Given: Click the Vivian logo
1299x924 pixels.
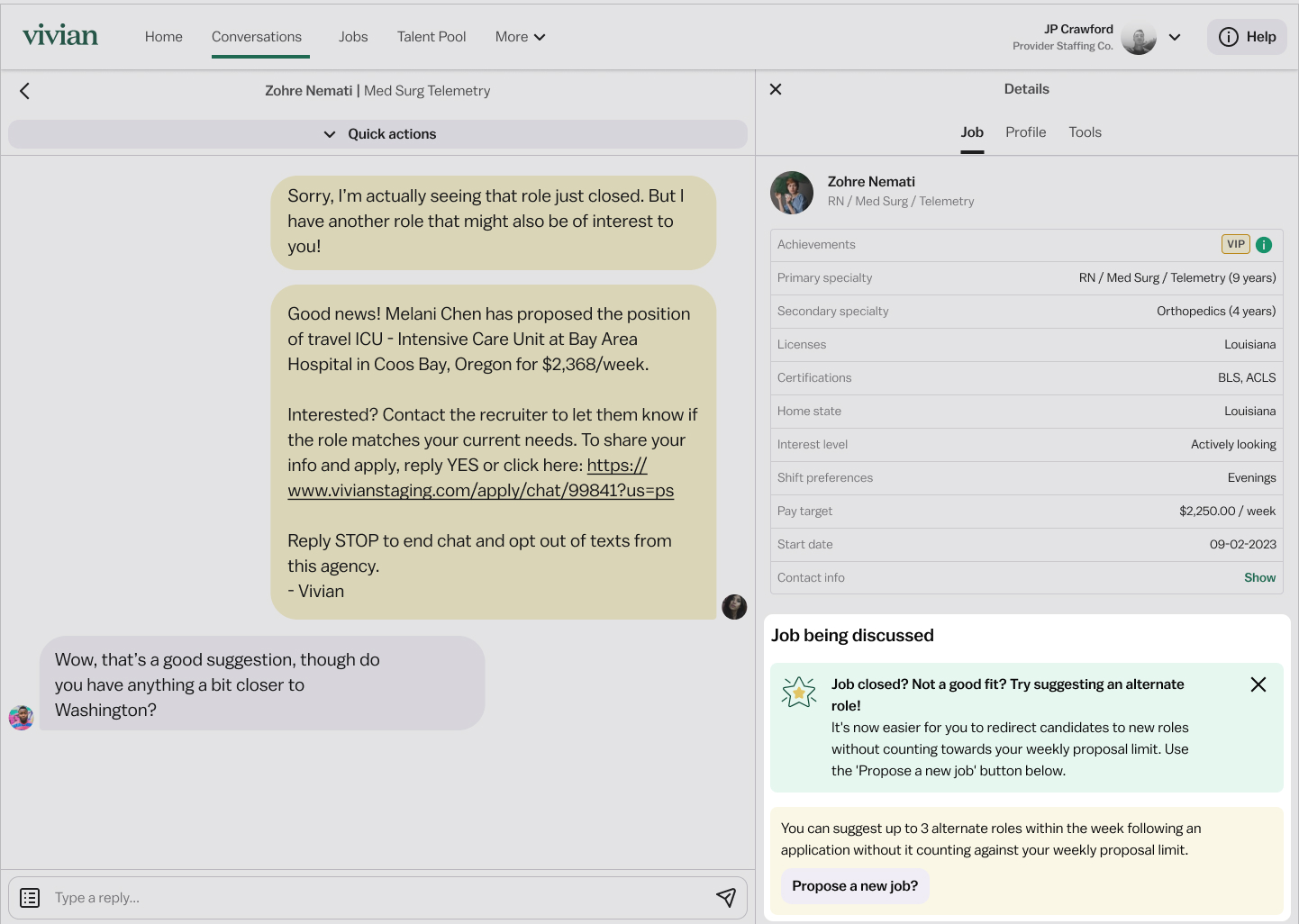Looking at the screenshot, I should click(x=60, y=36).
